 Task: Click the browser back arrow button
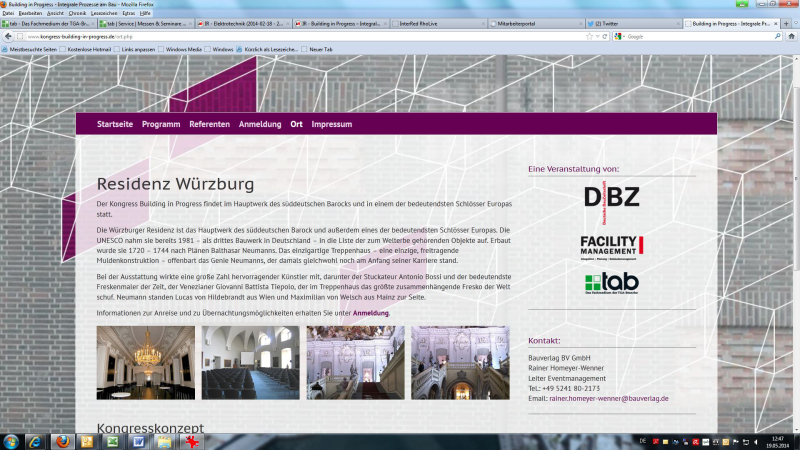click(x=8, y=36)
